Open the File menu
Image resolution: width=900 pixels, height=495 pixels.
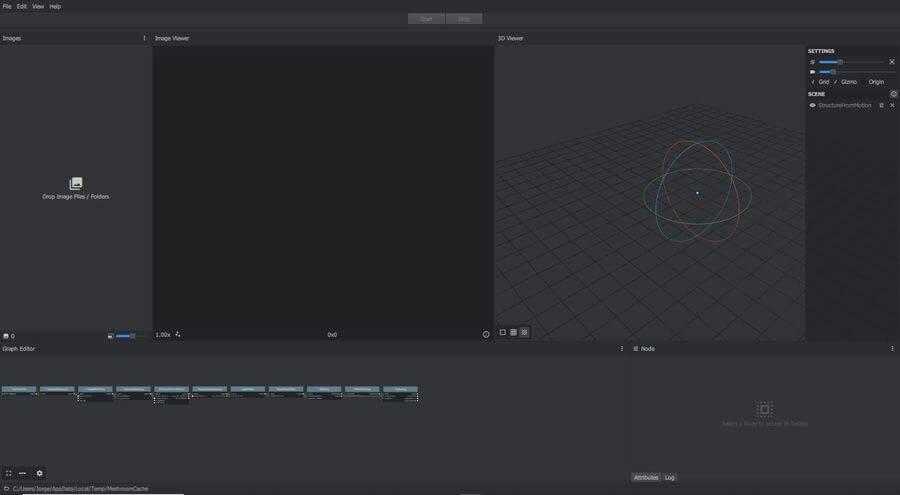point(7,6)
